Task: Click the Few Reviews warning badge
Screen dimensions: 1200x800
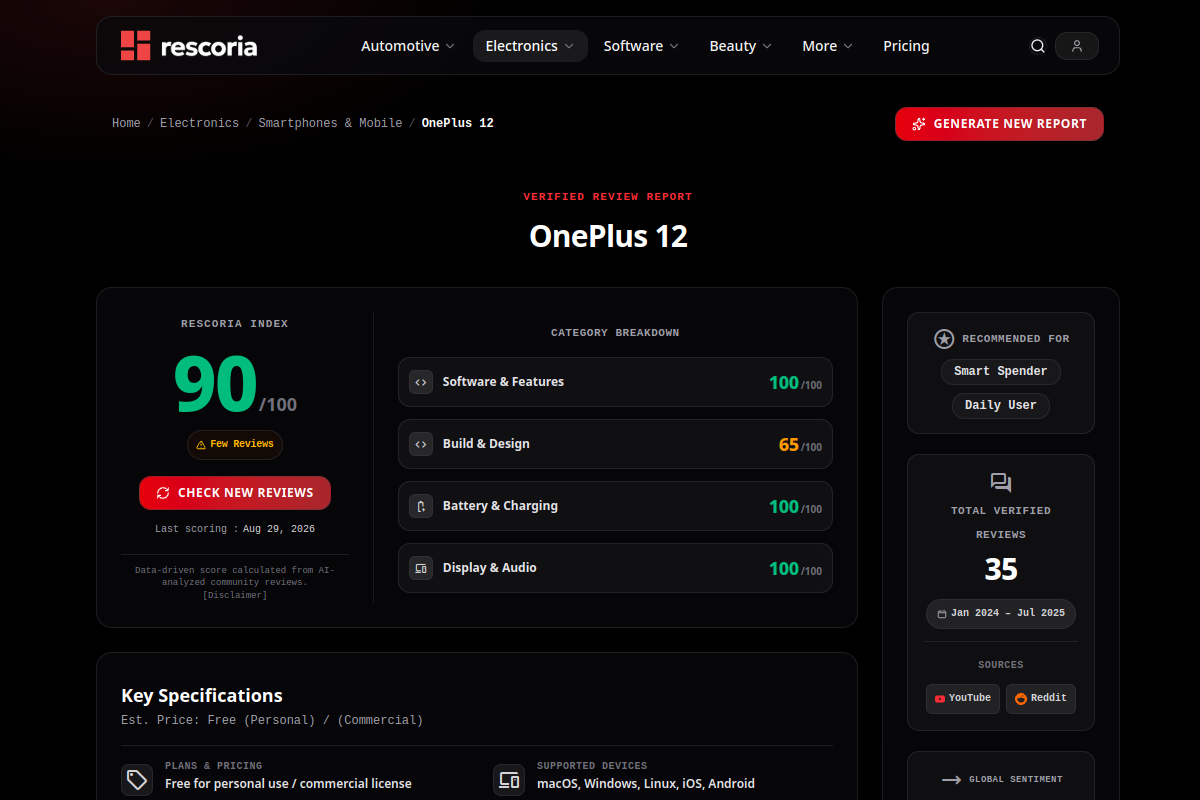Action: tap(235, 445)
